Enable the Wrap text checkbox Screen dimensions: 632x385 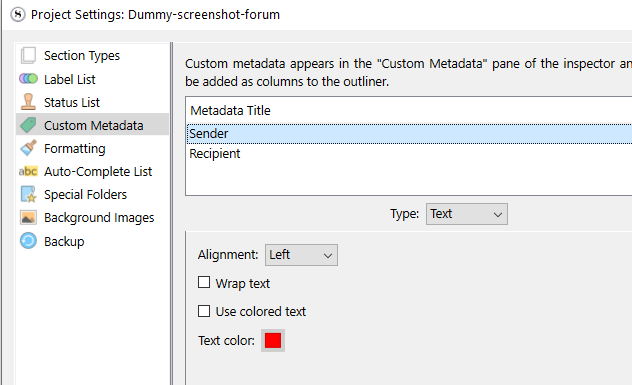(204, 282)
